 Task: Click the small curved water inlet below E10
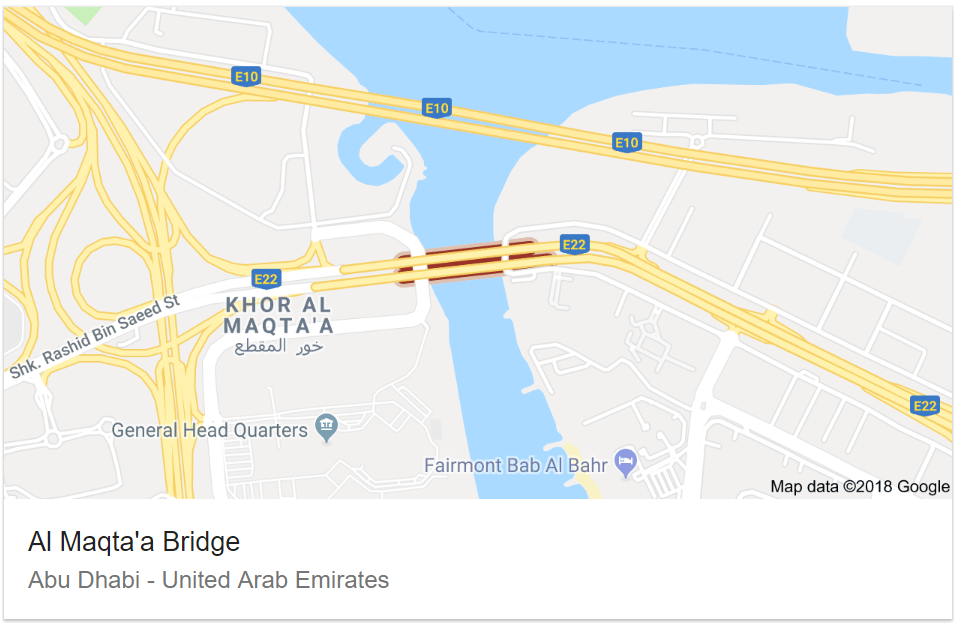click(x=374, y=153)
